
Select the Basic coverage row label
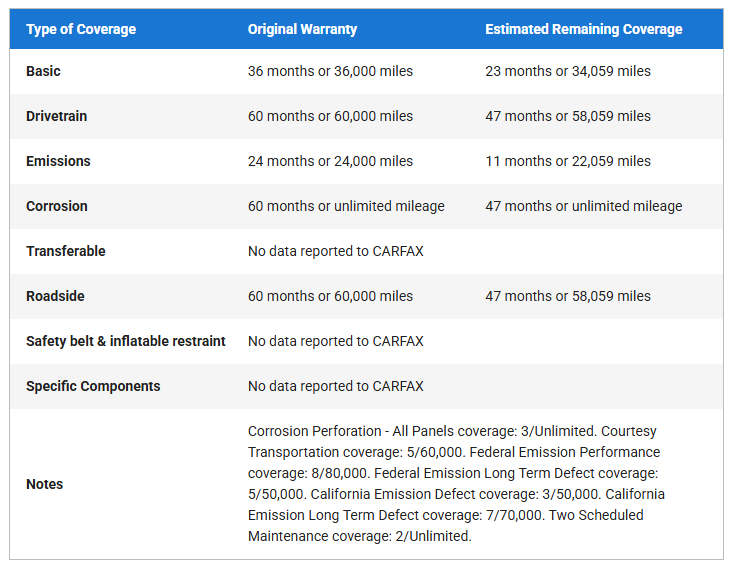pyautogui.click(x=44, y=71)
